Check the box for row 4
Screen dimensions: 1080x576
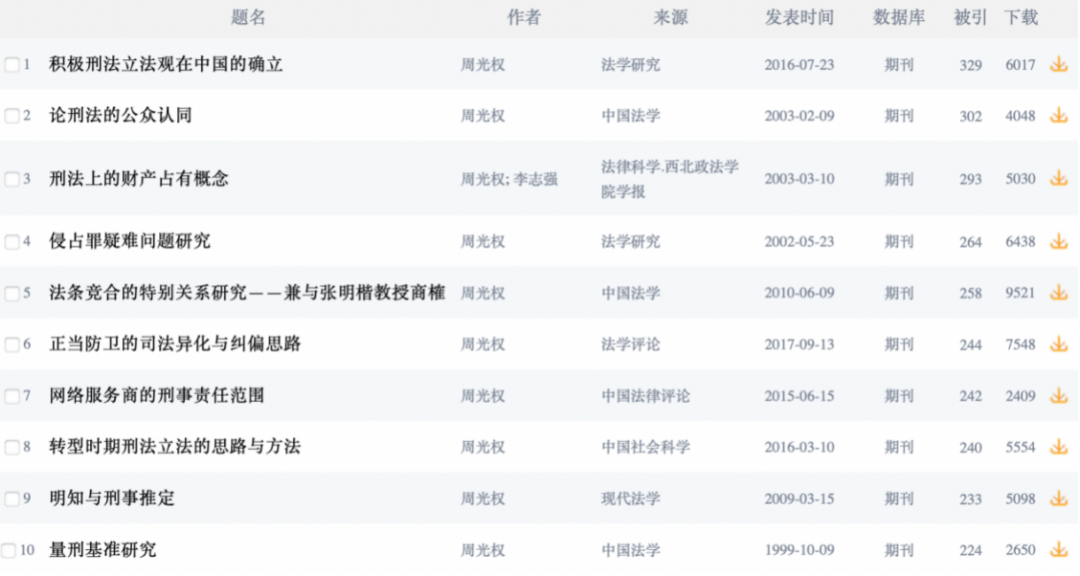(x=12, y=242)
